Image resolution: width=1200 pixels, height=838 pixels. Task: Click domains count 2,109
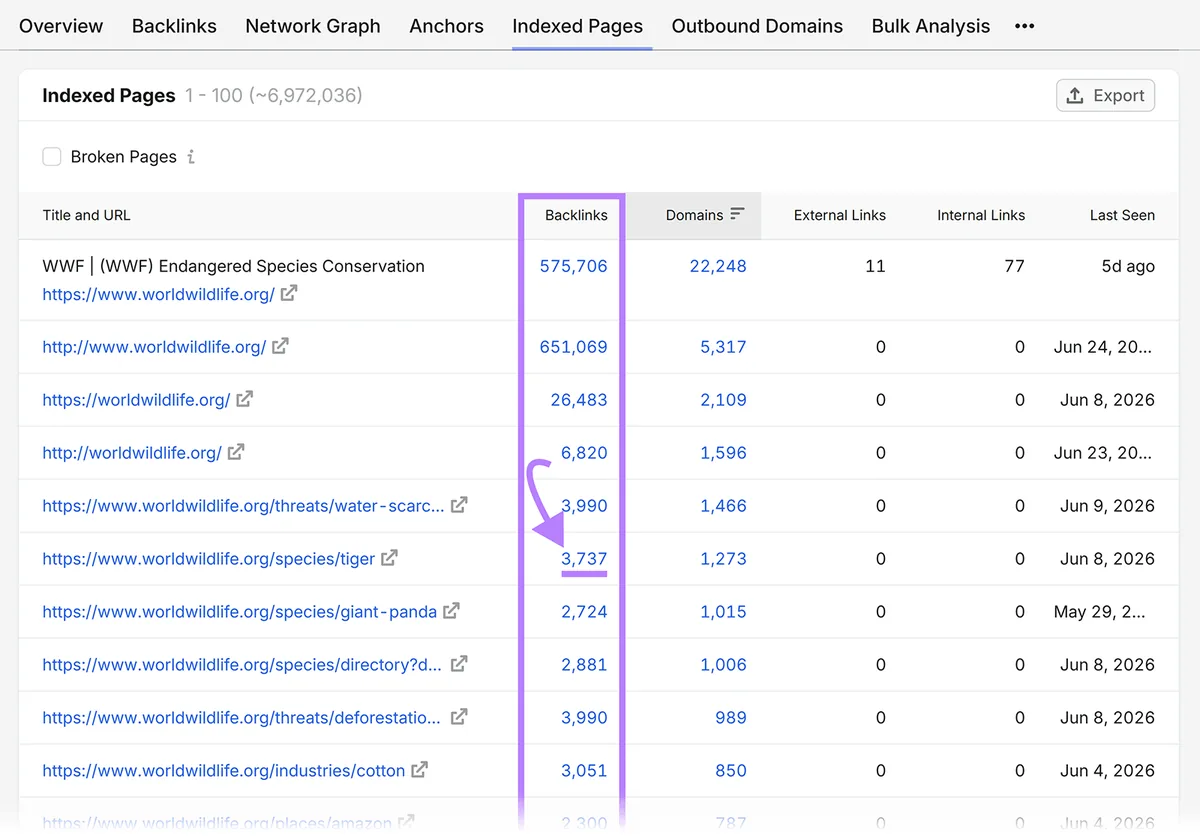[723, 400]
